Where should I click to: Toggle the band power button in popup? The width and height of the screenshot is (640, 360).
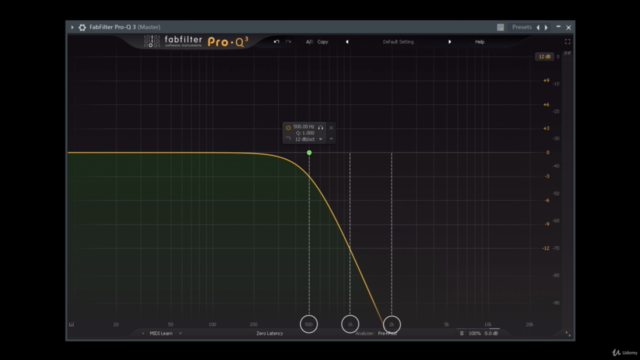click(288, 127)
